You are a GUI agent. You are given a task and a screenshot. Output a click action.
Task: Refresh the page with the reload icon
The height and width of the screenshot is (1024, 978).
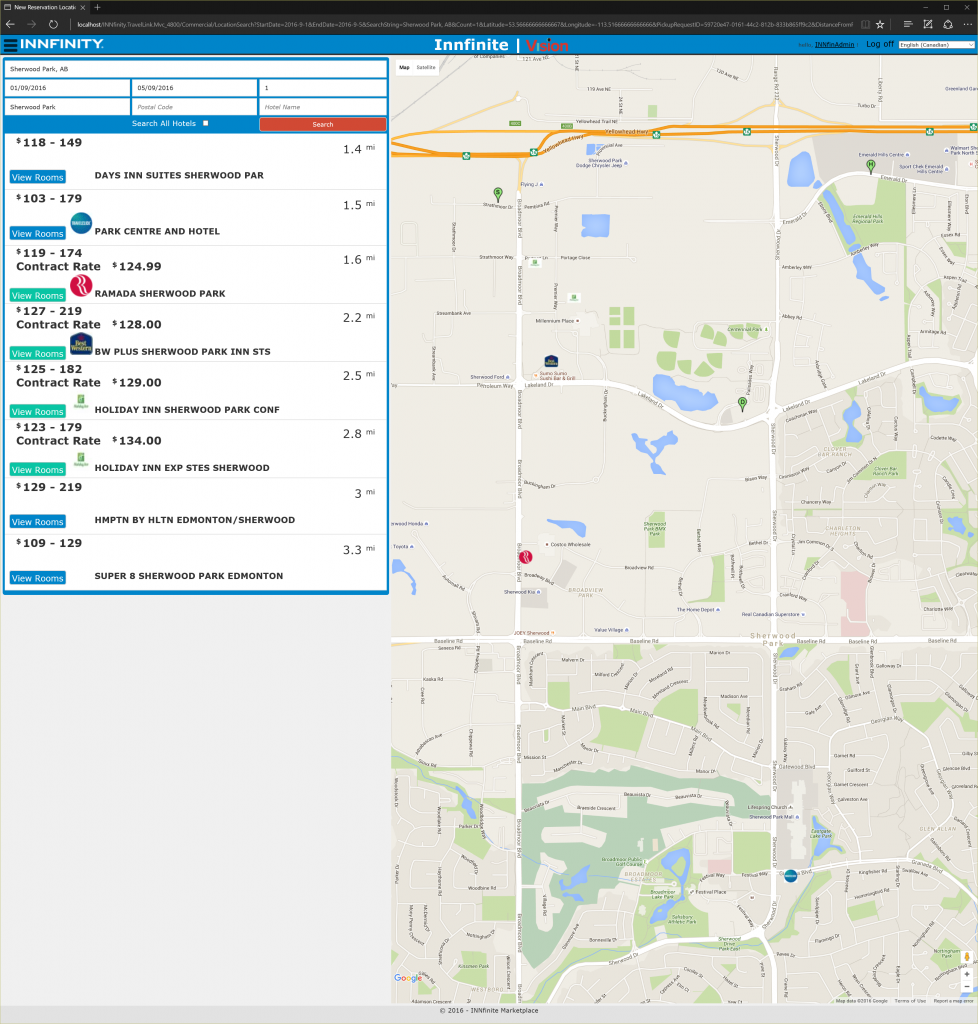(54, 24)
